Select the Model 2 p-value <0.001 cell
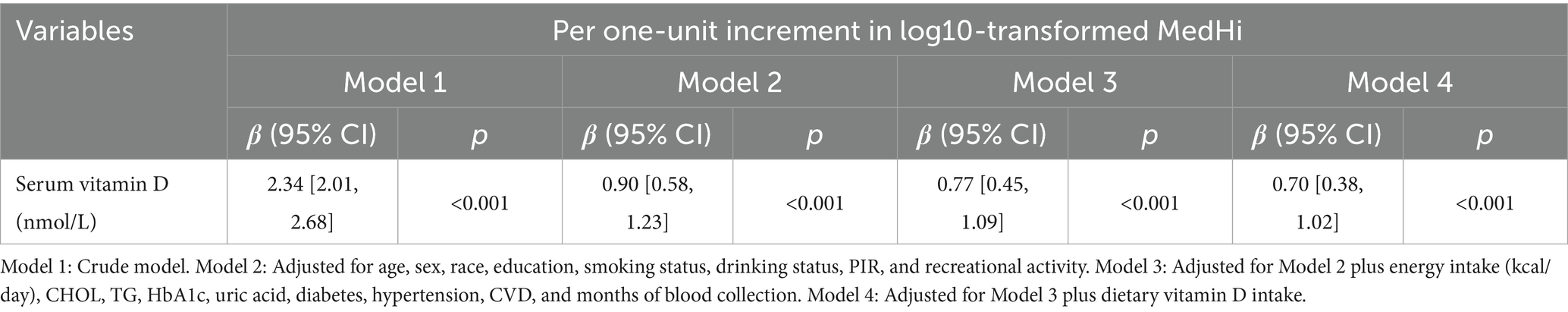The image size is (1568, 312). (814, 203)
